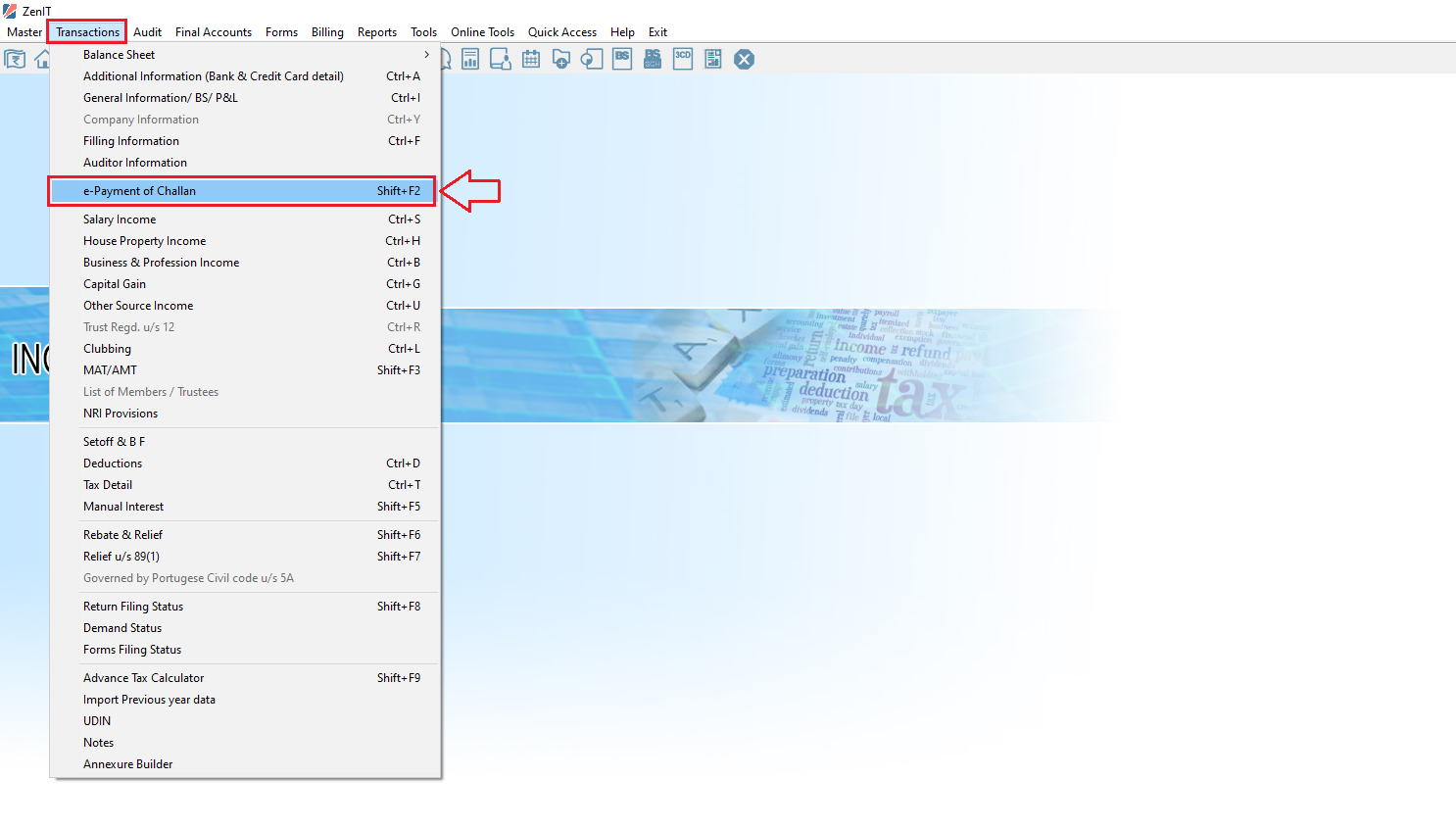1456x829 pixels.
Task: Open the Audit menu
Action: (147, 32)
